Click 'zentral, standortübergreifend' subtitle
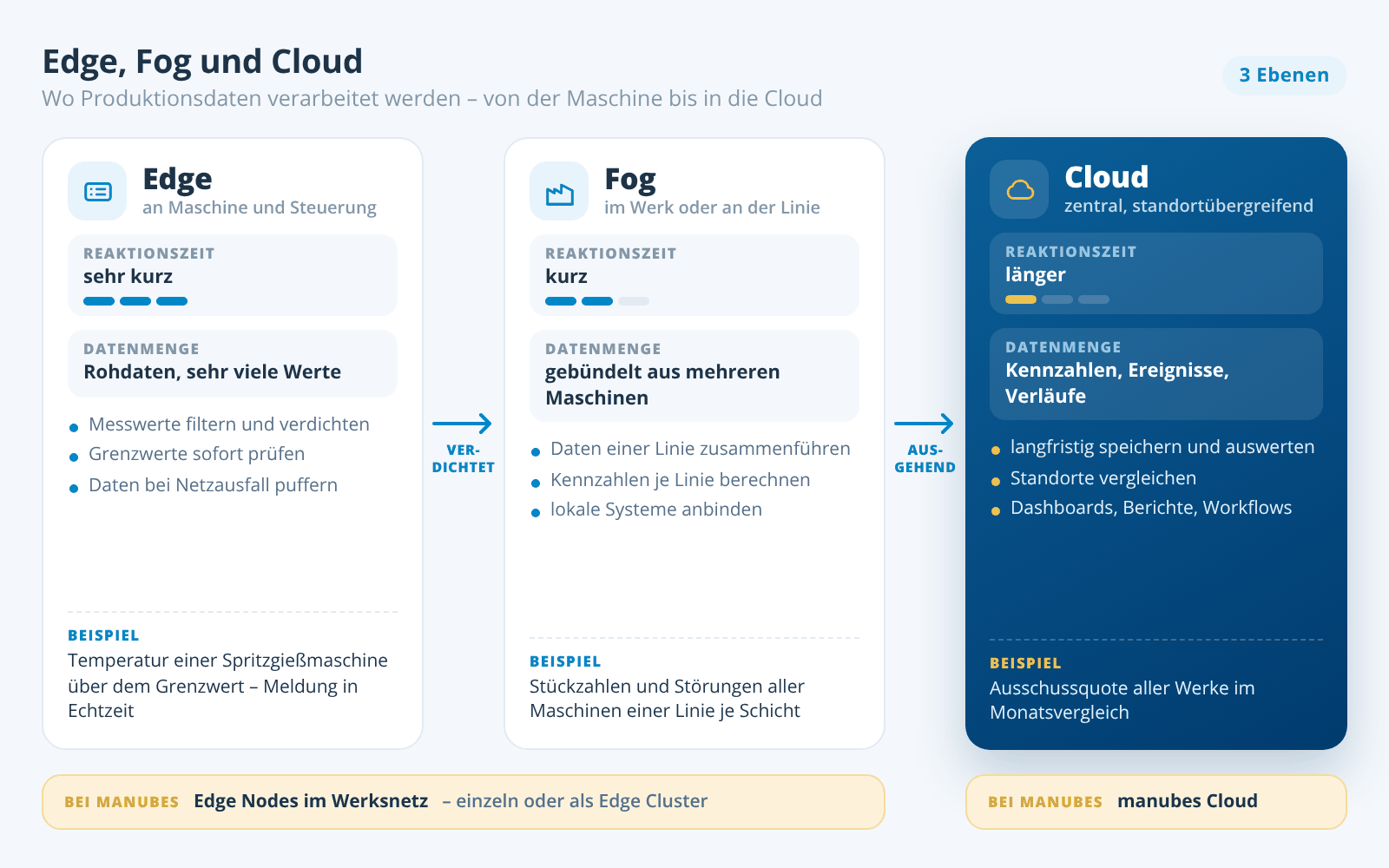This screenshot has width=1389, height=868. 1188,206
